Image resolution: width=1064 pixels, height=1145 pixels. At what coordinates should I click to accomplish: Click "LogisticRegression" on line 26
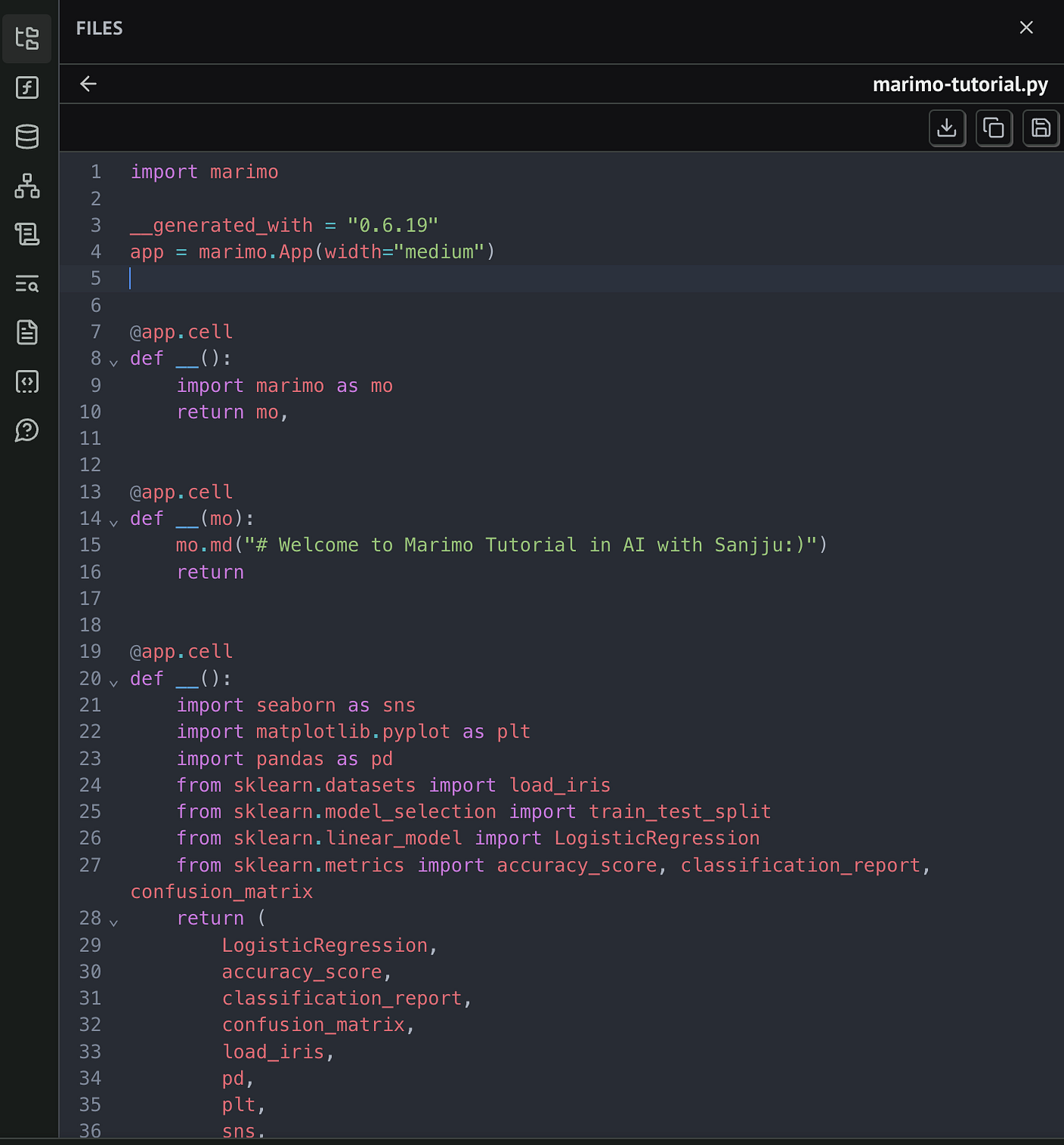(657, 839)
